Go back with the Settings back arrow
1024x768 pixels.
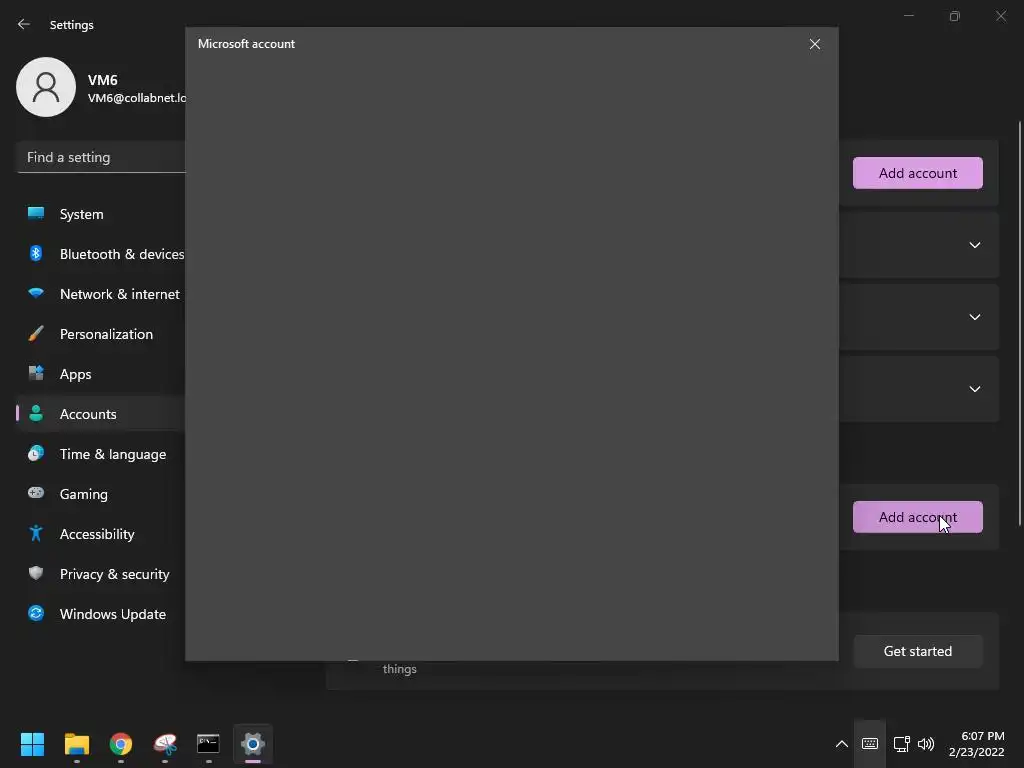pos(24,24)
